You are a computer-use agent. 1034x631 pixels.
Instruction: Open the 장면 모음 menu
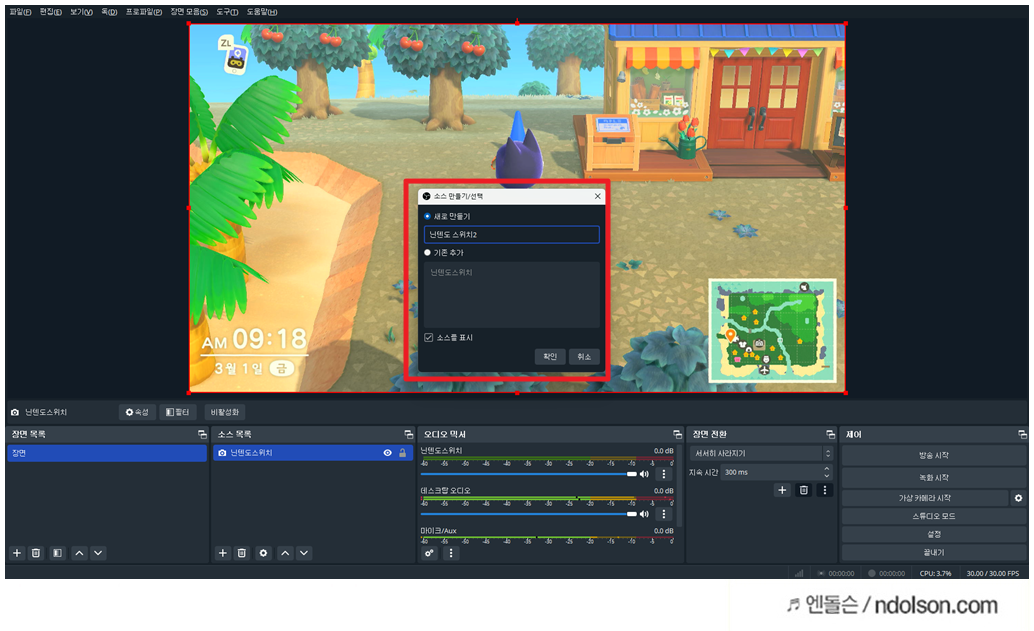[x=189, y=12]
